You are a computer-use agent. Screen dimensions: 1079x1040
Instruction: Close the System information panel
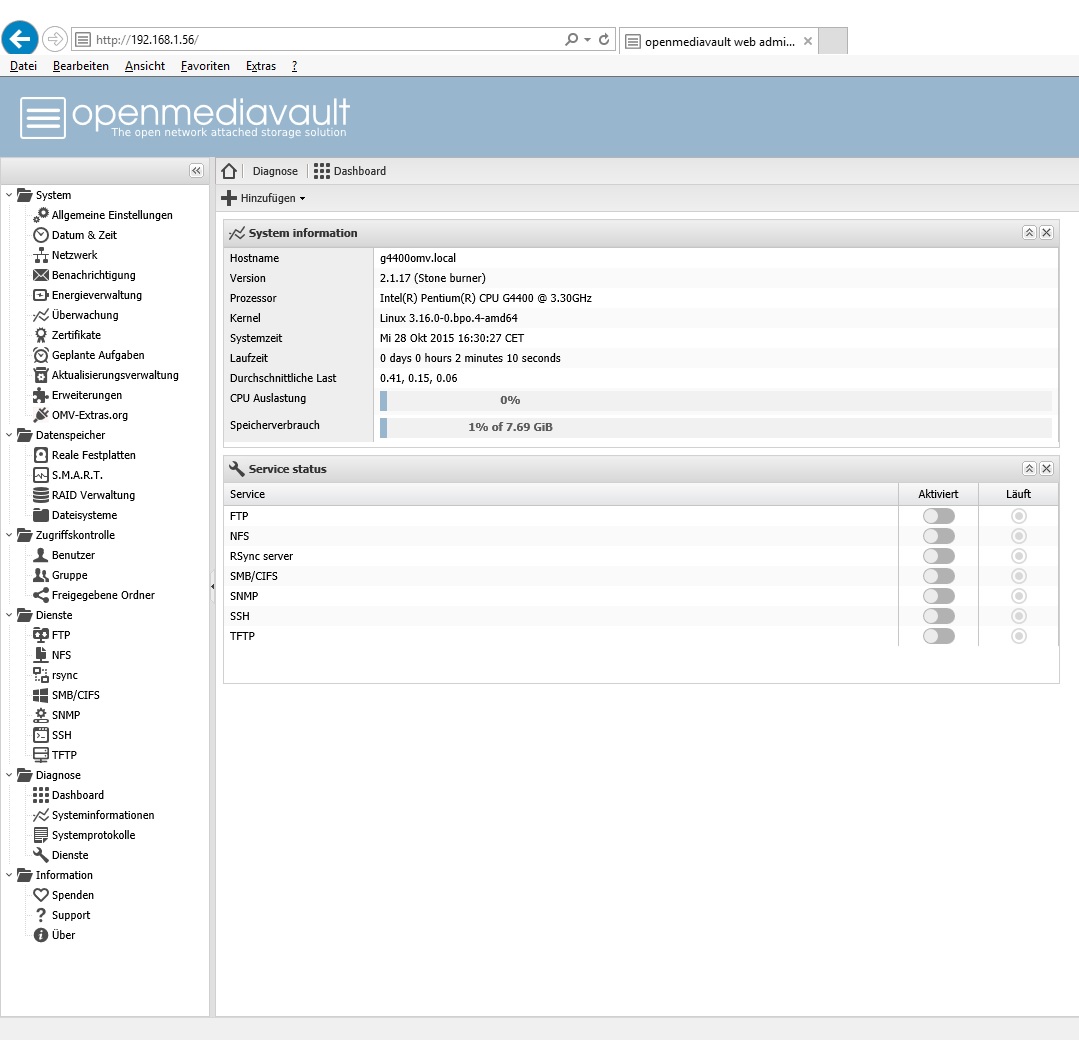(x=1046, y=233)
